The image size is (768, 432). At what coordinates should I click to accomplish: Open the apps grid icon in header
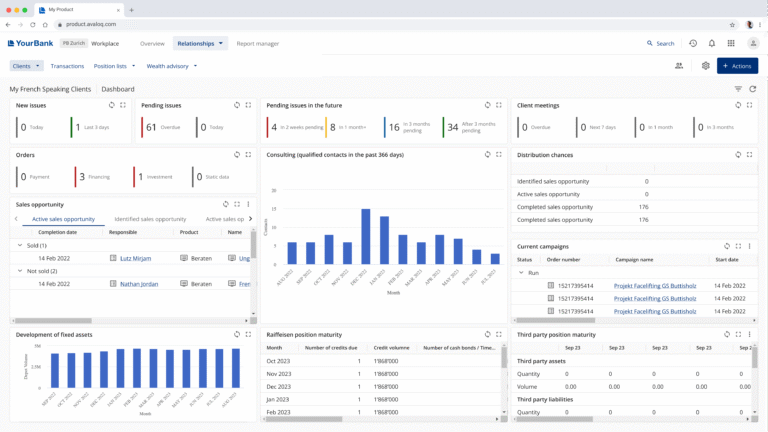pyautogui.click(x=731, y=44)
